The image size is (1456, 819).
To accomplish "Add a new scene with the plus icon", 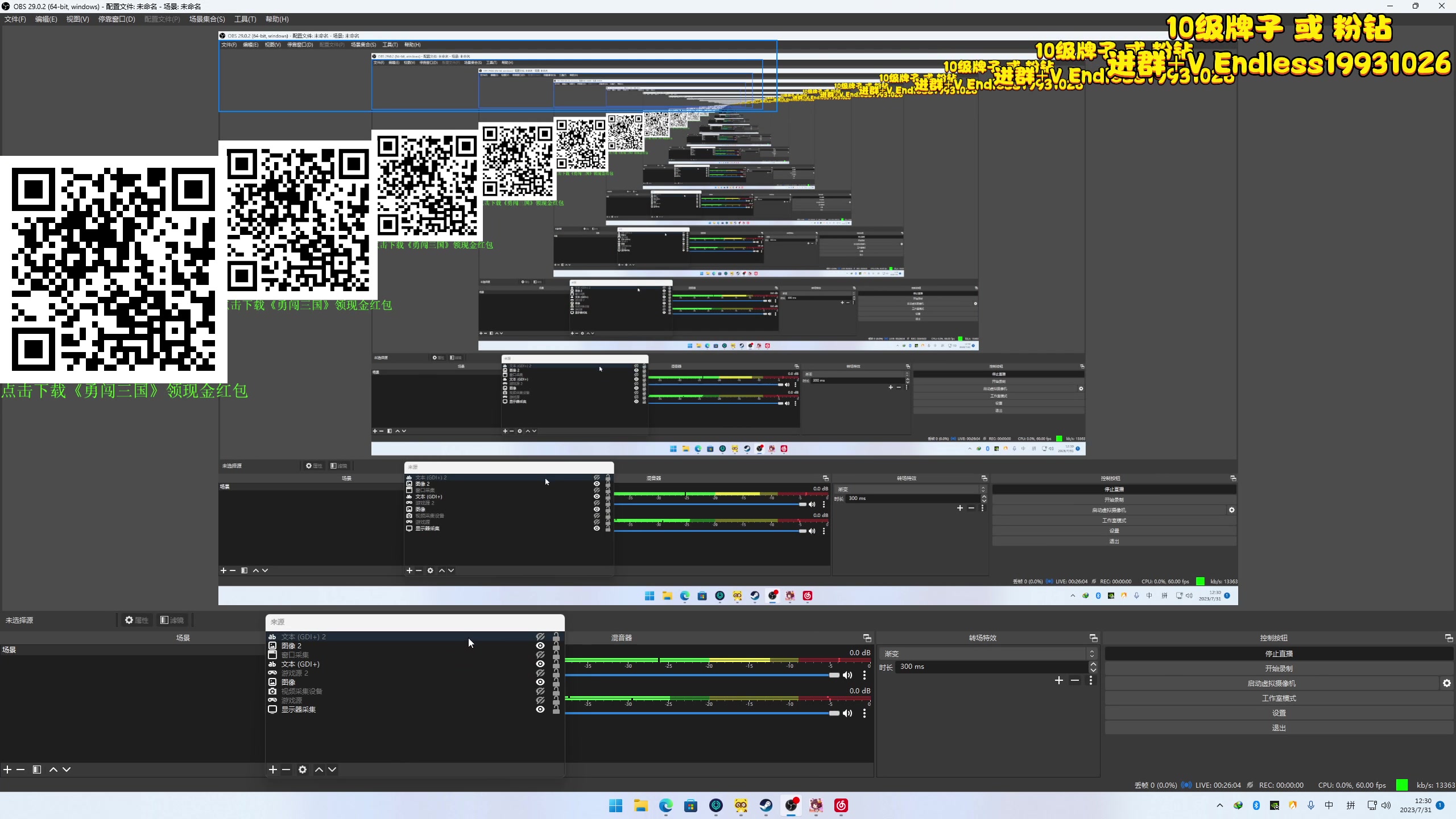I will click(7, 770).
